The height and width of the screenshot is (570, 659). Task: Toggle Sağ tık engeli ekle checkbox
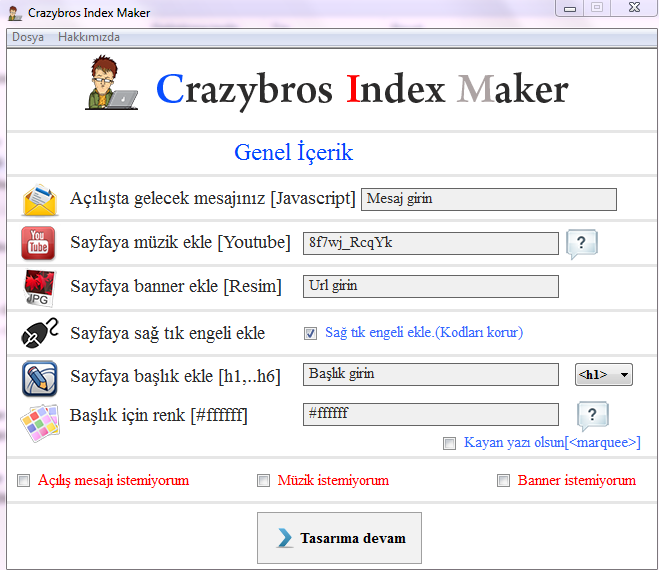tap(311, 333)
